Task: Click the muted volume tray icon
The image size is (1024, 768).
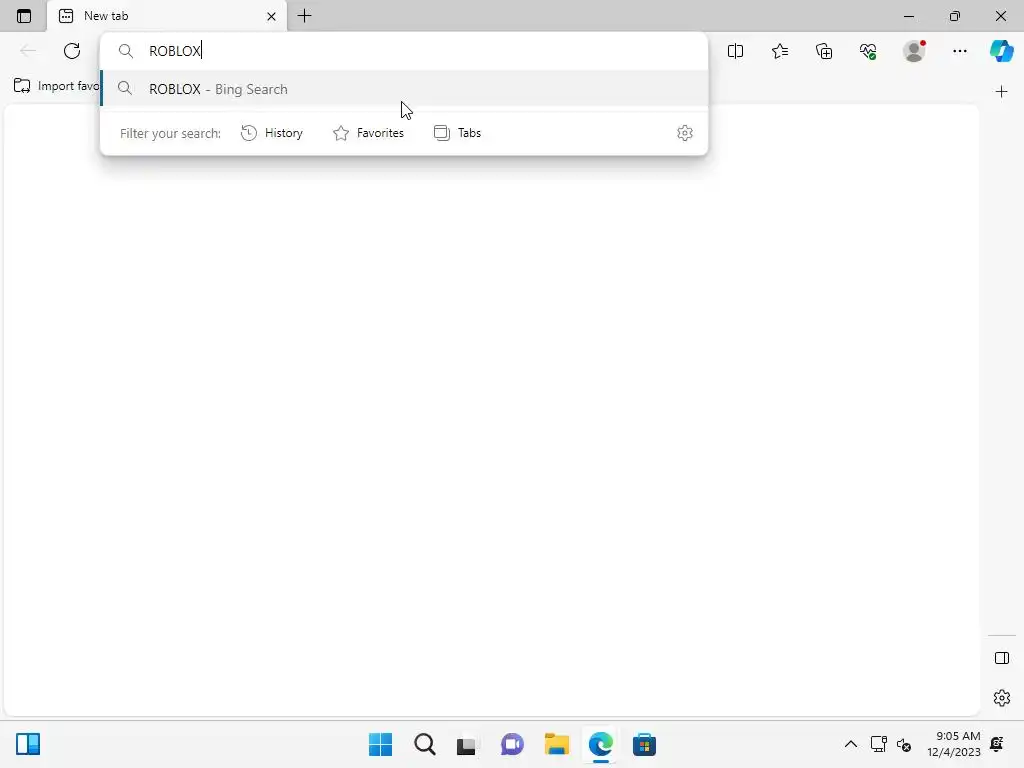Action: (x=904, y=744)
